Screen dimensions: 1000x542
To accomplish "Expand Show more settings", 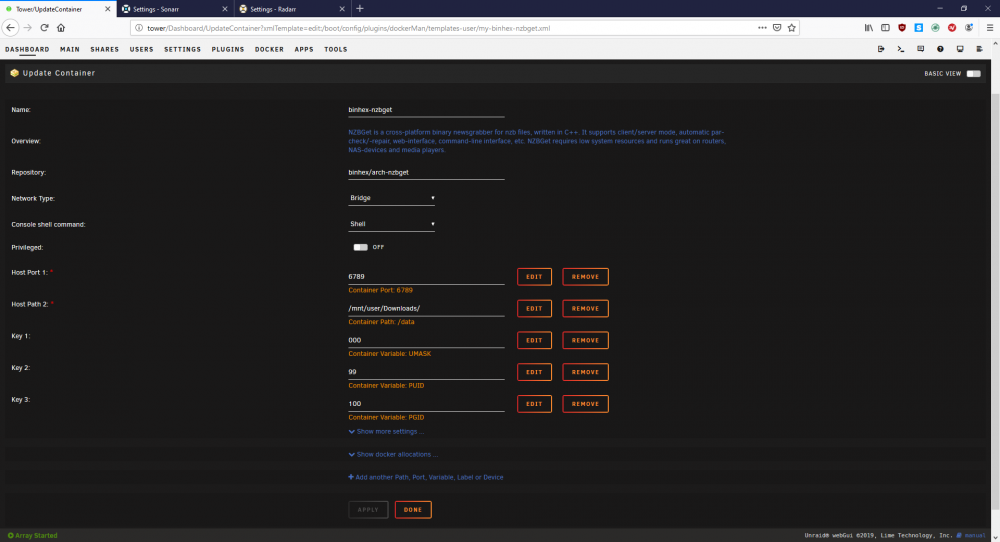I will (x=386, y=432).
